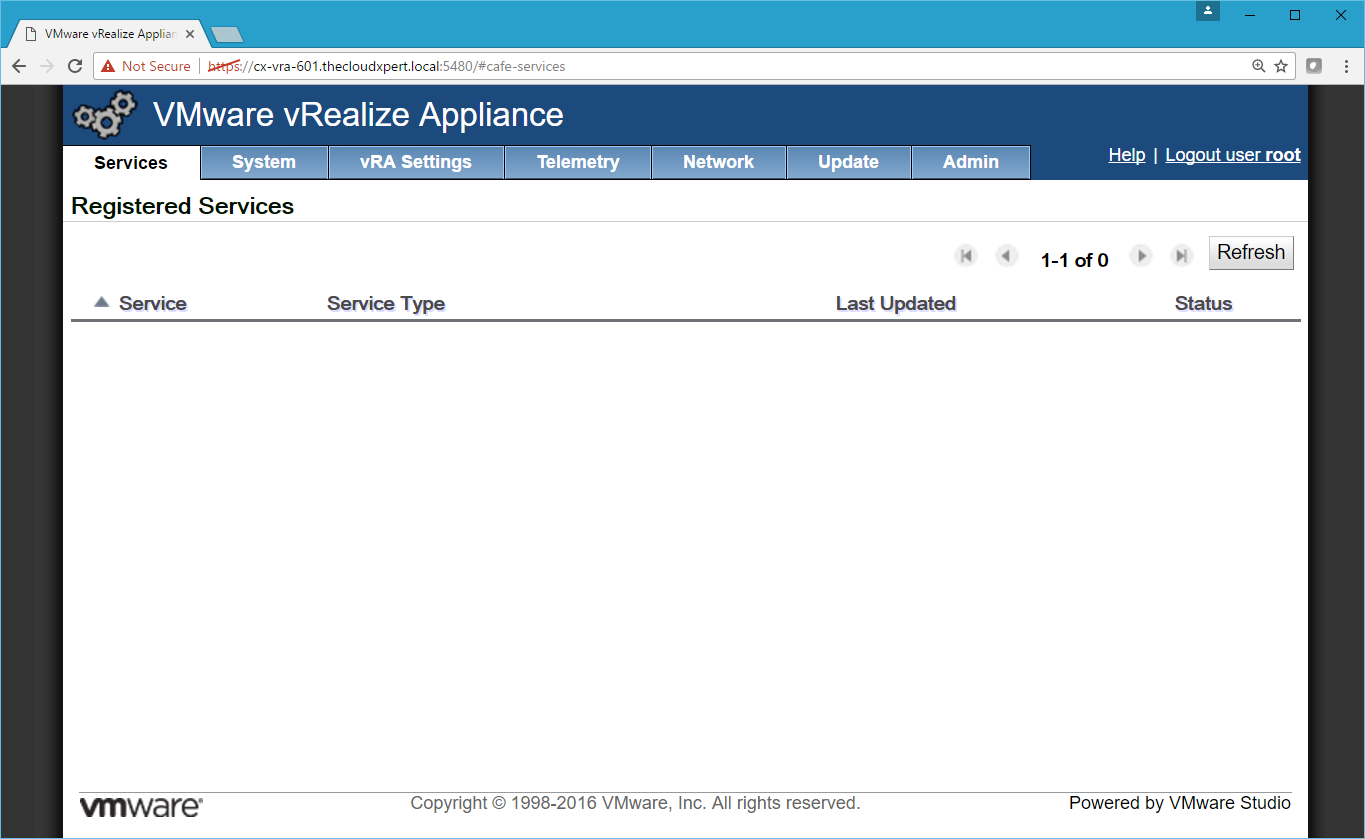Go to next page of services
Viewport: 1365px width, 839px height.
[x=1141, y=256]
